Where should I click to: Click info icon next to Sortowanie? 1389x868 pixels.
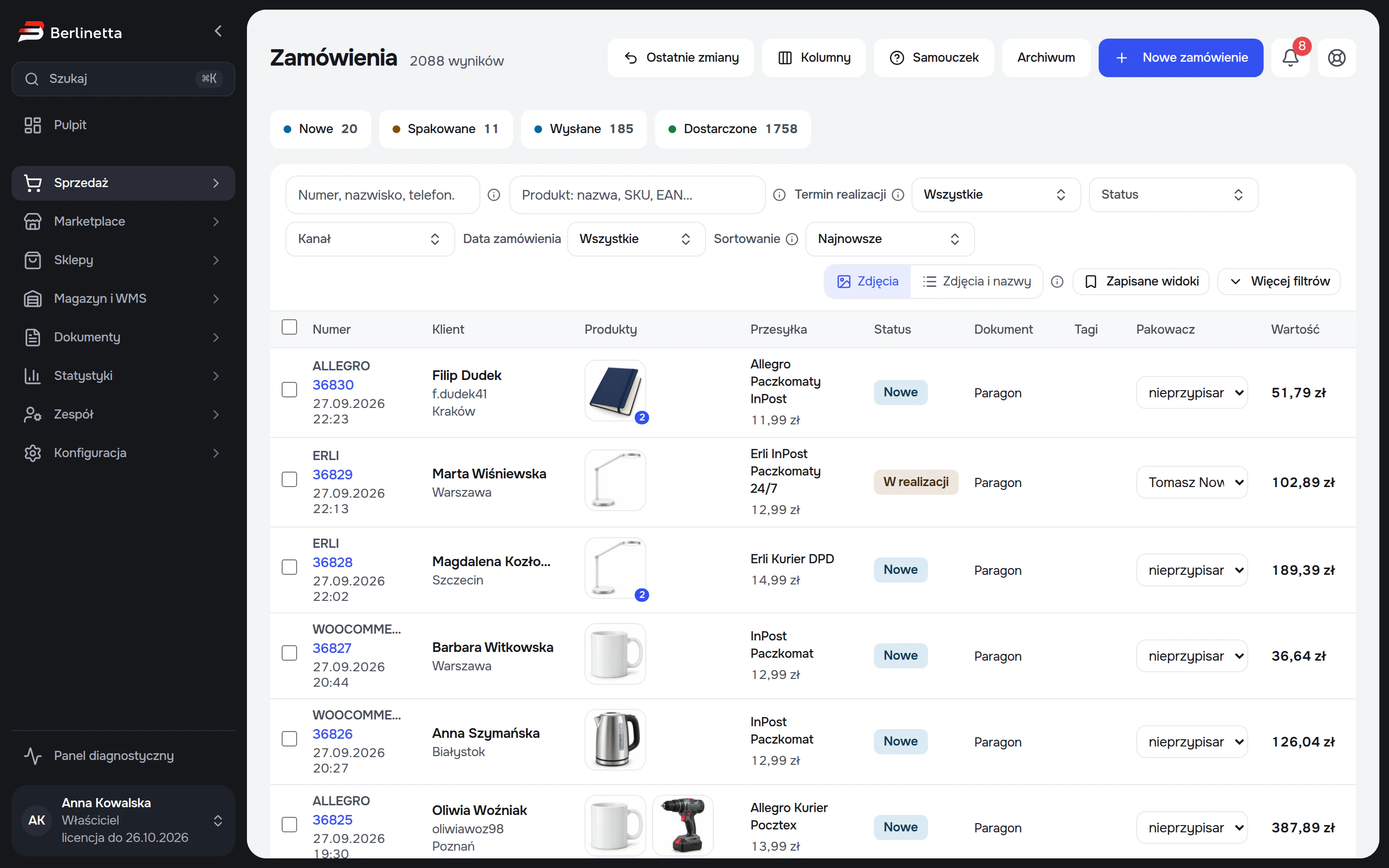coord(792,239)
